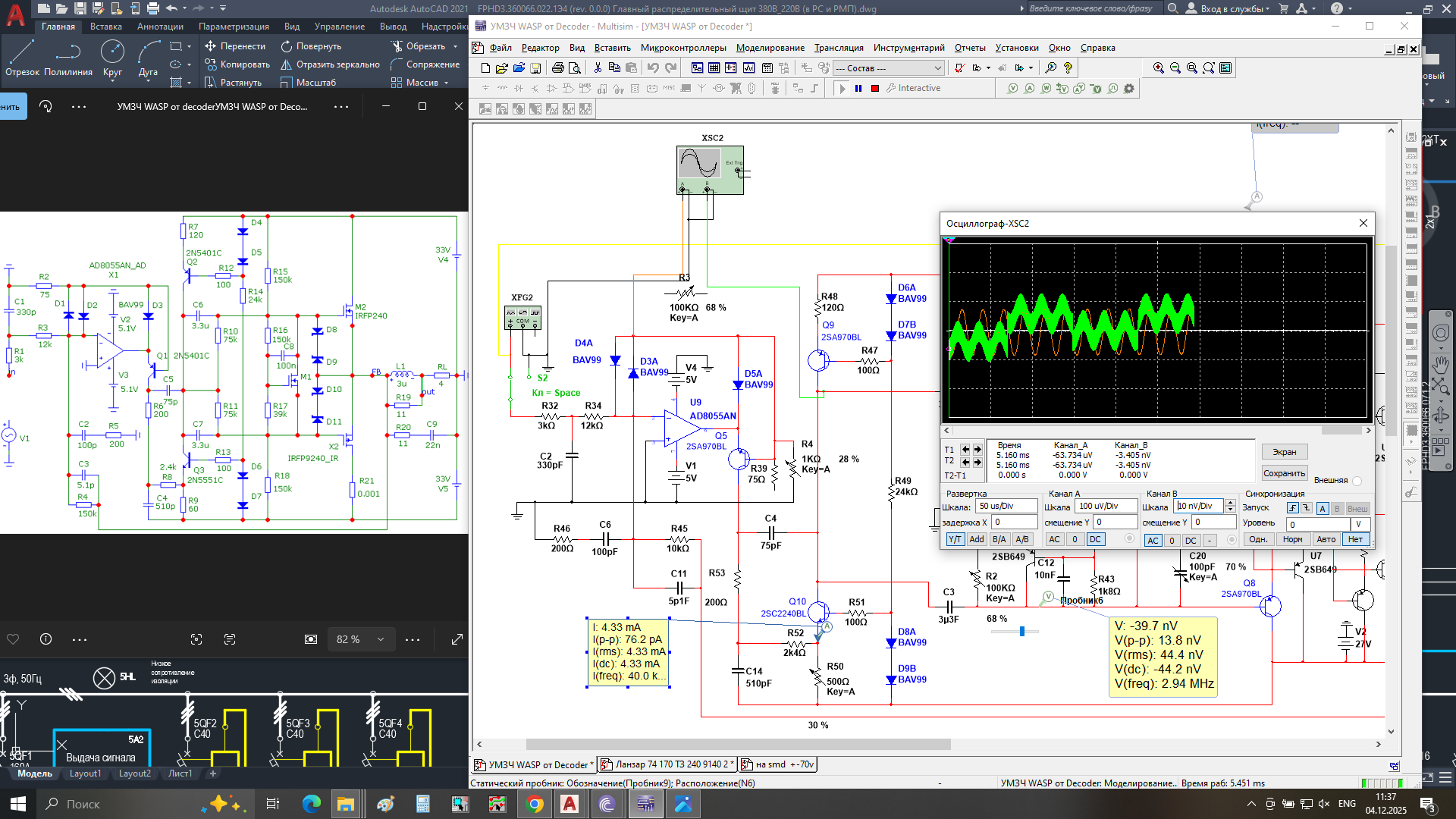The height and width of the screenshot is (819, 1456).
Task: Increase Канал B scale with up stepper
Action: click(1230, 503)
